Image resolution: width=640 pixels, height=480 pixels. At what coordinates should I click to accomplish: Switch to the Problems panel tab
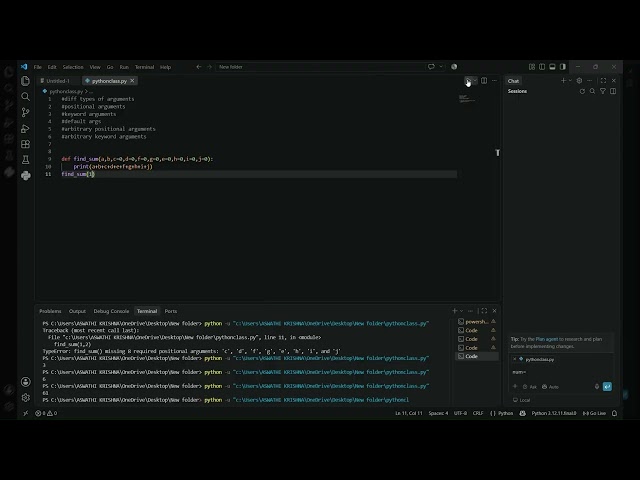pos(50,311)
